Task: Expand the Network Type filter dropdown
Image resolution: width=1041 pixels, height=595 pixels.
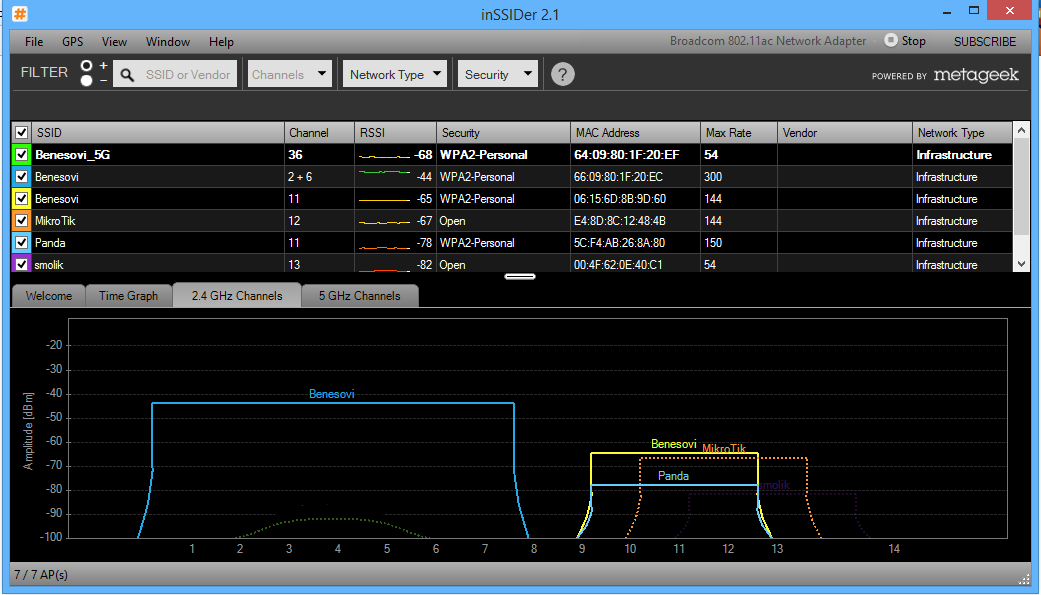Action: tap(395, 74)
